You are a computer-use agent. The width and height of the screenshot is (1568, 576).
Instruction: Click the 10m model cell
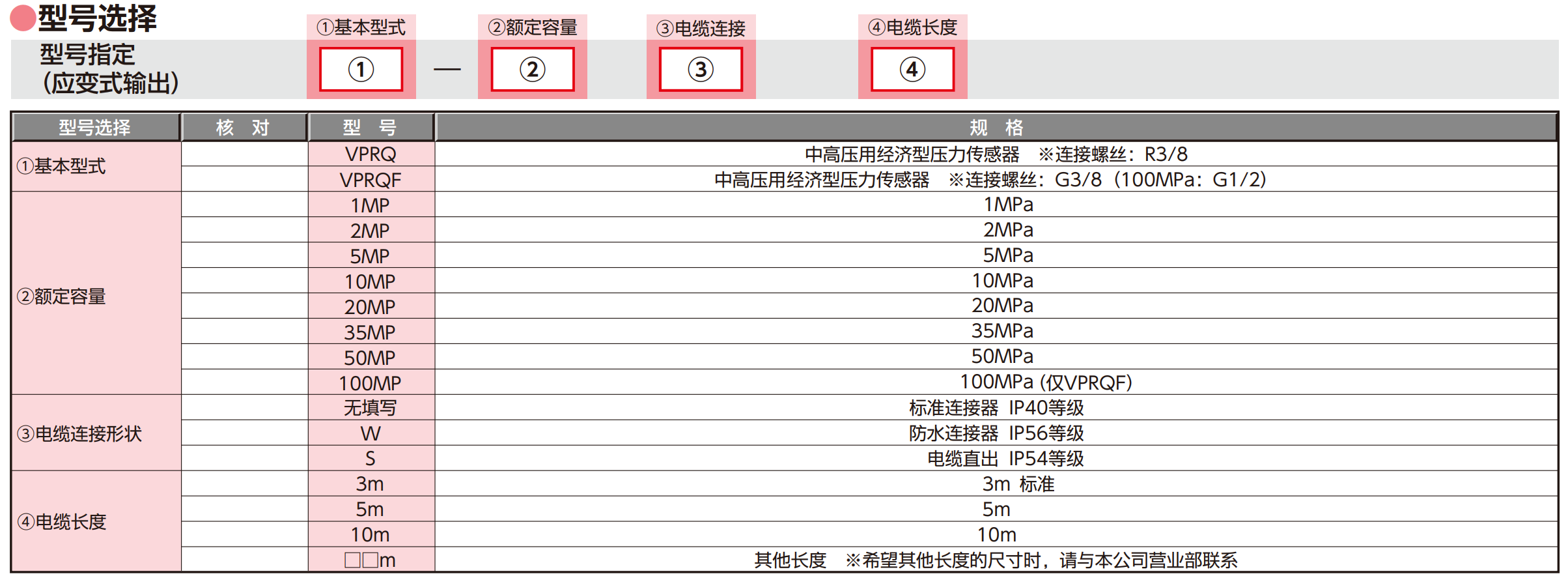[x=371, y=534]
